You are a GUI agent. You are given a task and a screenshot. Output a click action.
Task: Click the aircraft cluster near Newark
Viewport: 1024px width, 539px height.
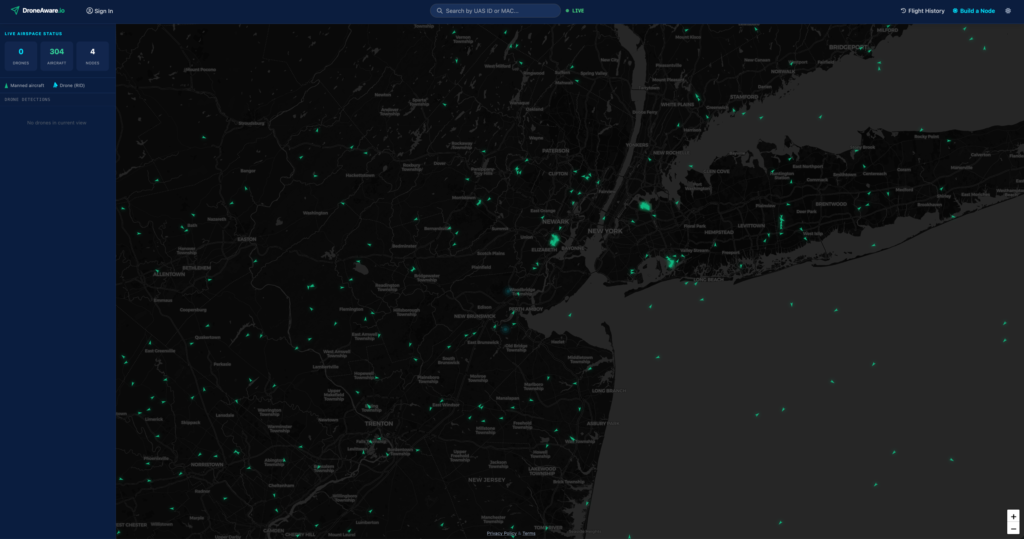point(553,240)
